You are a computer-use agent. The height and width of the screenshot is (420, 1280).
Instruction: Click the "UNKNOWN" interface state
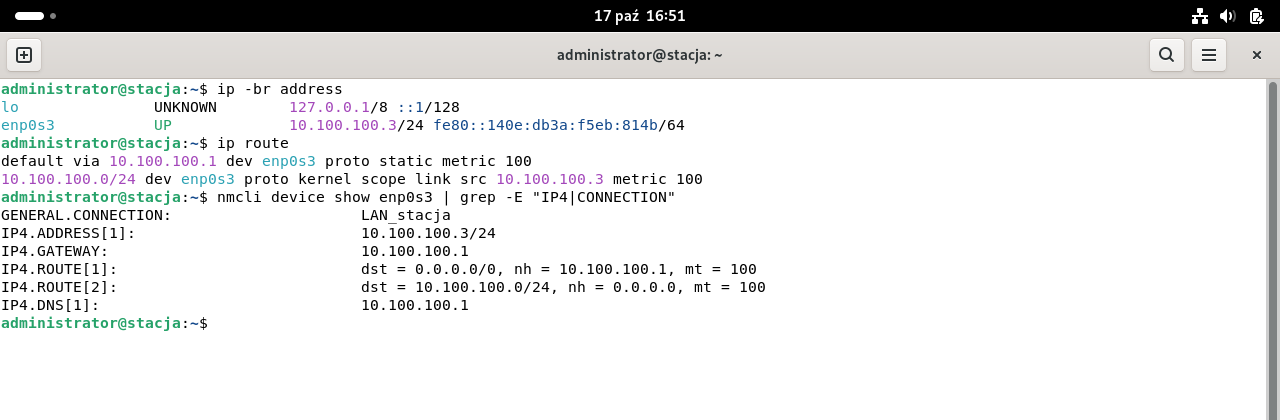tap(185, 107)
